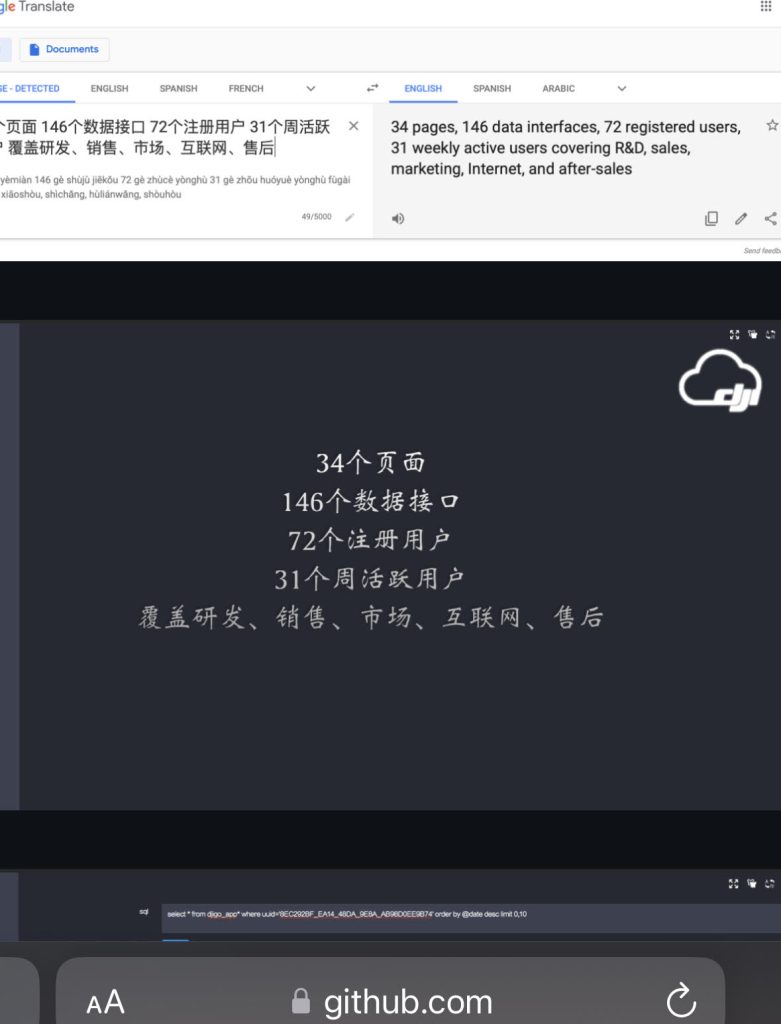Clear the source text with X
The height and width of the screenshot is (1024, 781).
tap(353, 126)
